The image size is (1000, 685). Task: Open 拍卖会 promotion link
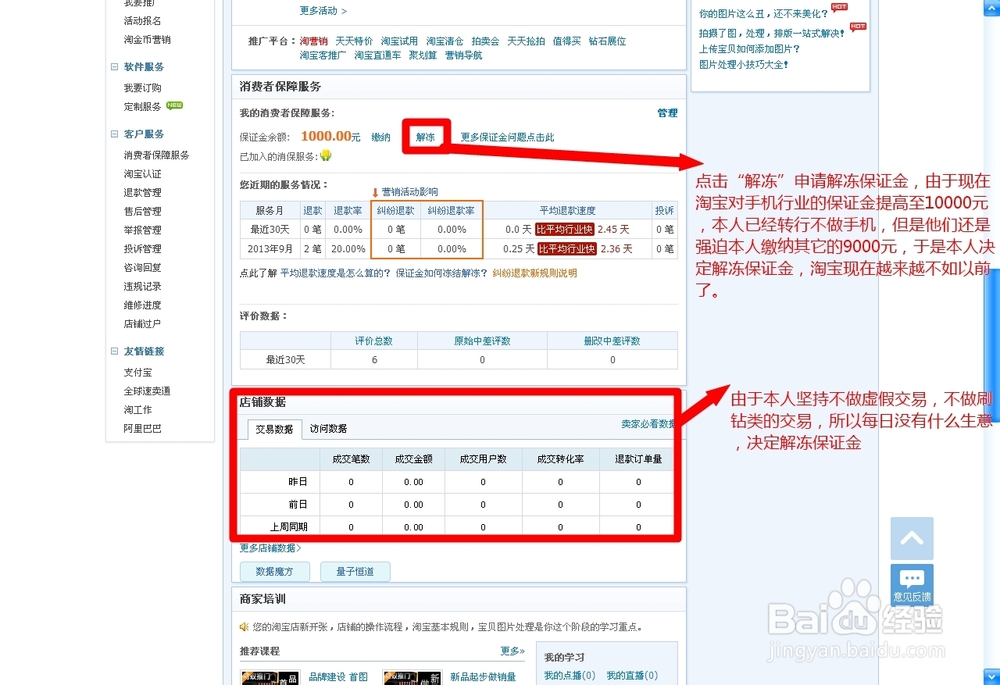tap(485, 41)
